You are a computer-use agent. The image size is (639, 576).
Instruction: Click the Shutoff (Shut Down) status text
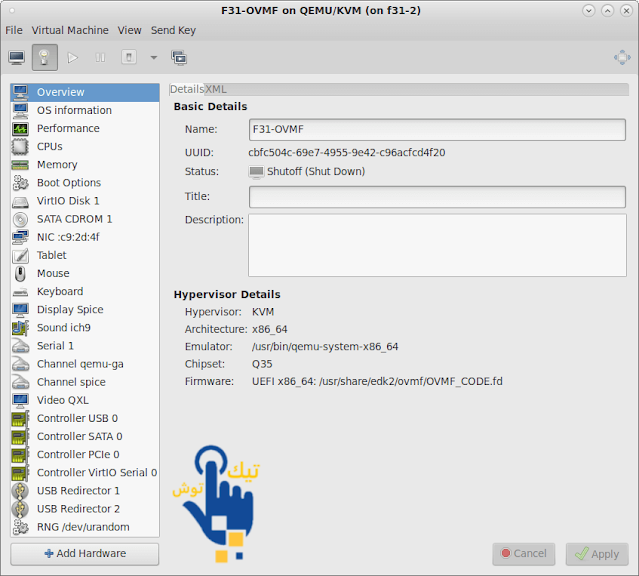click(316, 172)
